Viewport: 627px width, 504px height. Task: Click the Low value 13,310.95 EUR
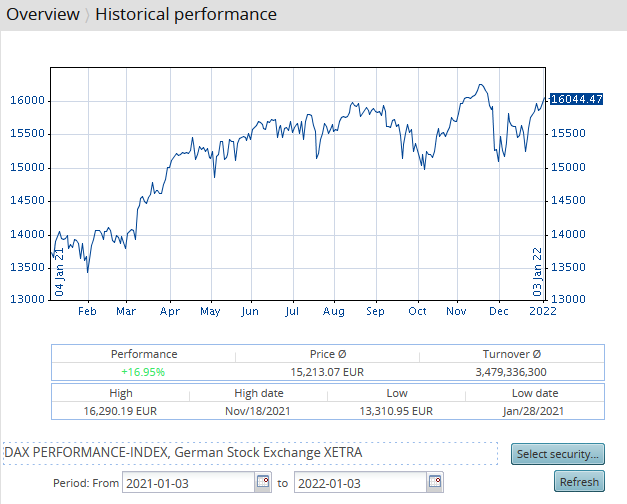[x=394, y=411]
